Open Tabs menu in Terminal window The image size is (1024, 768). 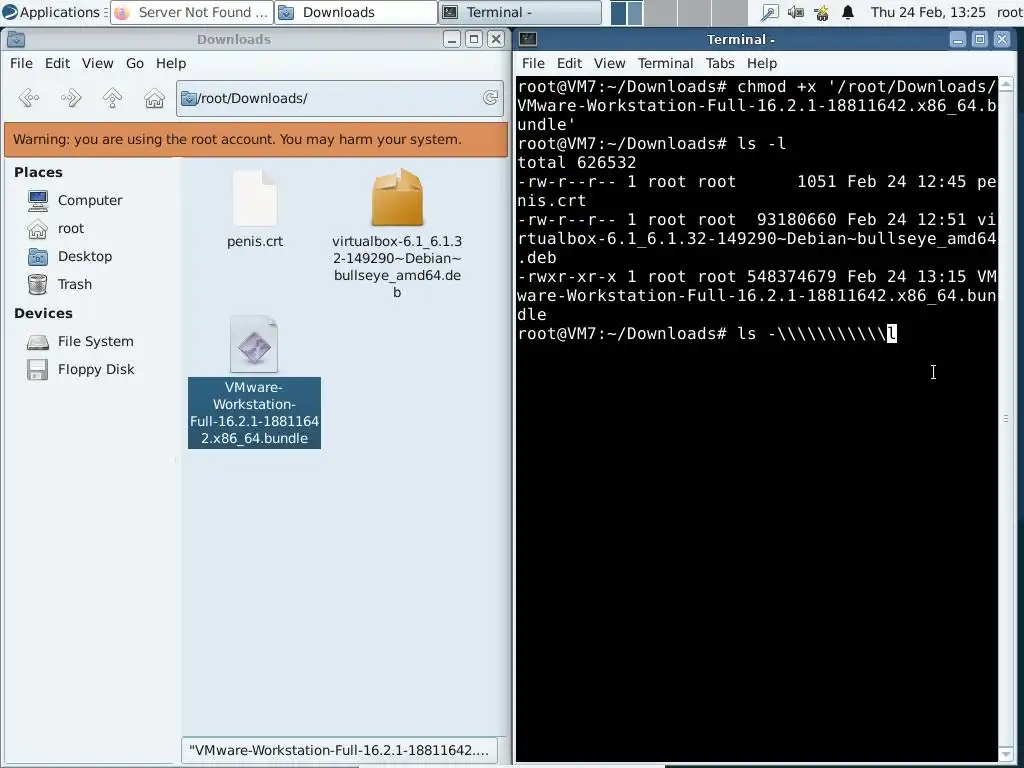pyautogui.click(x=720, y=63)
